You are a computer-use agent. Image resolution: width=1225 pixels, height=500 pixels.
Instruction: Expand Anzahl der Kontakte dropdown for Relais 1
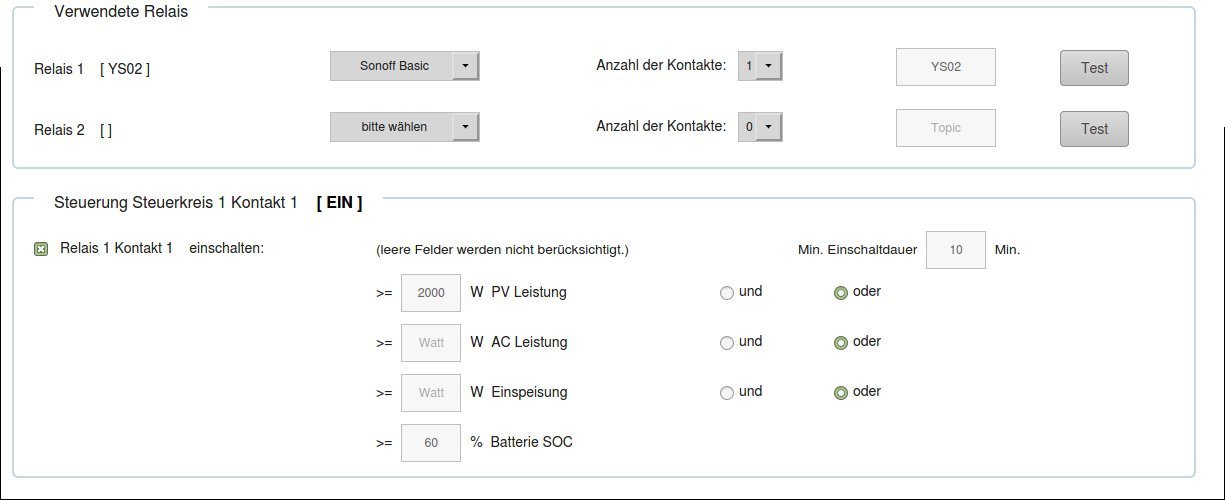tap(760, 66)
